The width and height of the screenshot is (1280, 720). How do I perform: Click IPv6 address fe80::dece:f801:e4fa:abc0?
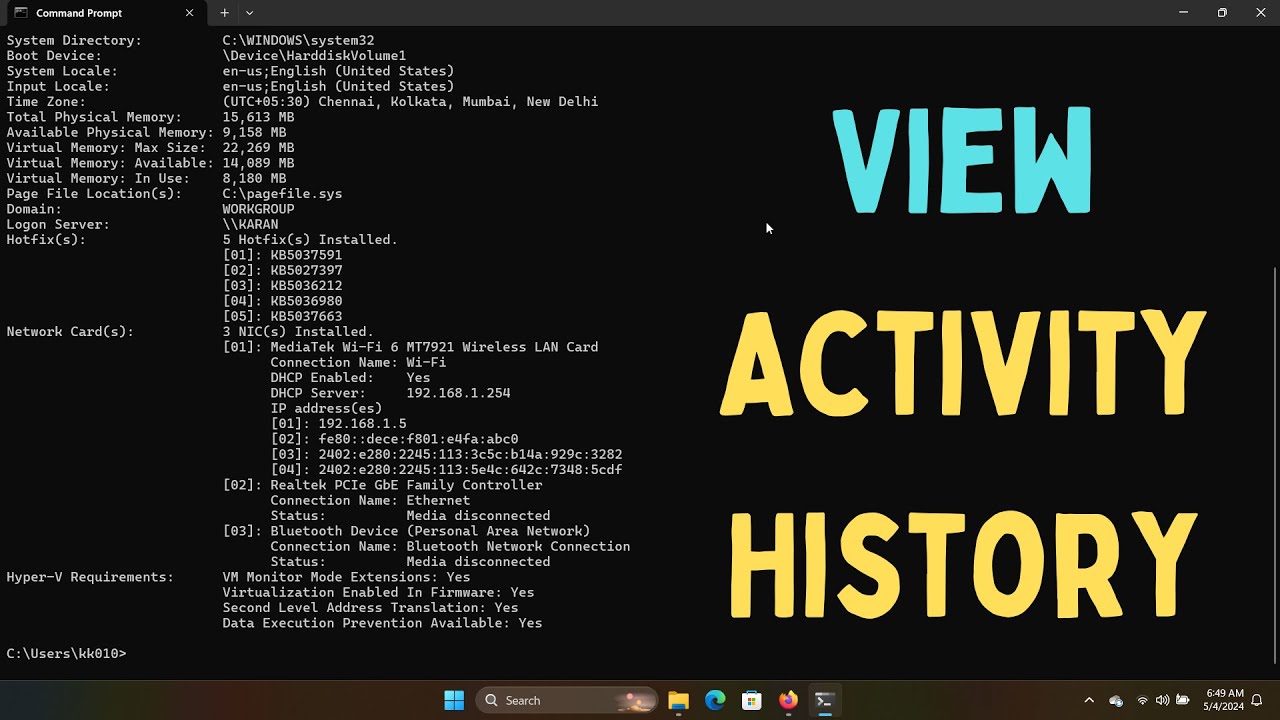(418, 439)
